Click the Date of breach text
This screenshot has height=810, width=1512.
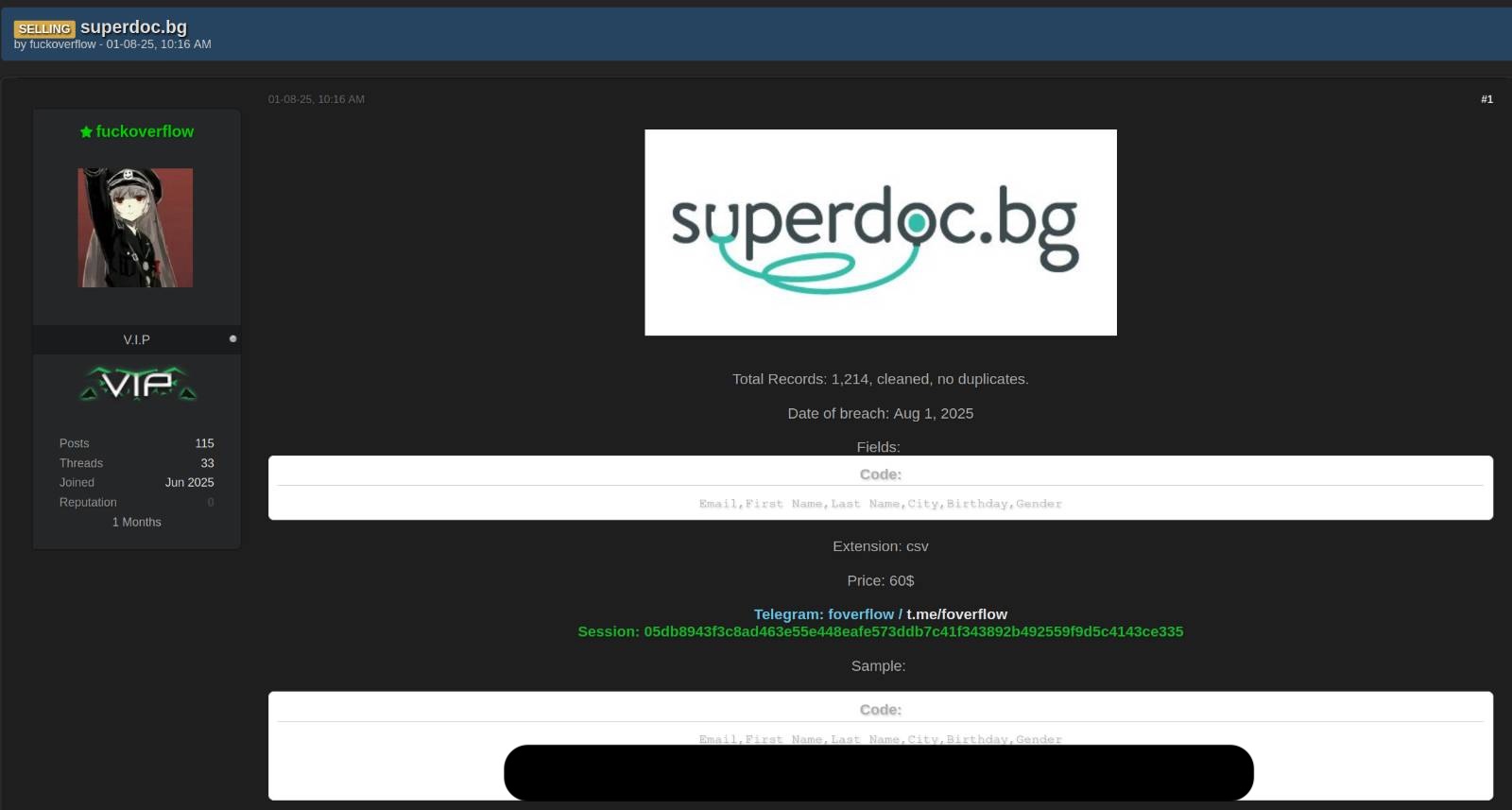(x=881, y=413)
